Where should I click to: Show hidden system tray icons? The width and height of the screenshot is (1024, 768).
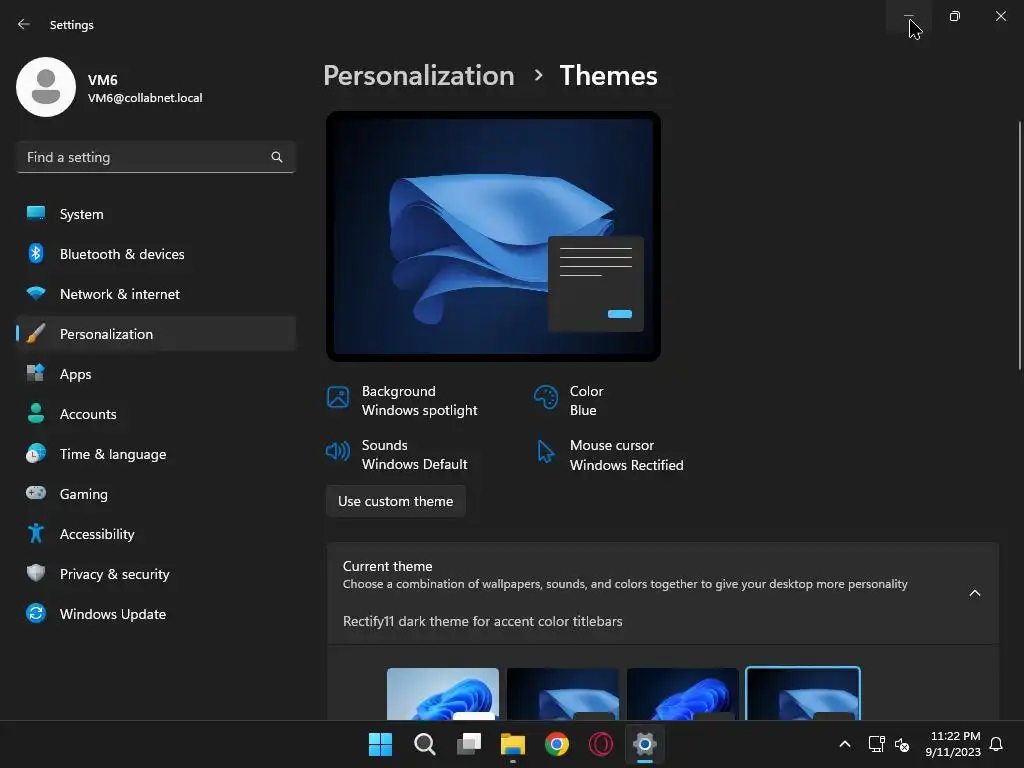click(x=844, y=744)
